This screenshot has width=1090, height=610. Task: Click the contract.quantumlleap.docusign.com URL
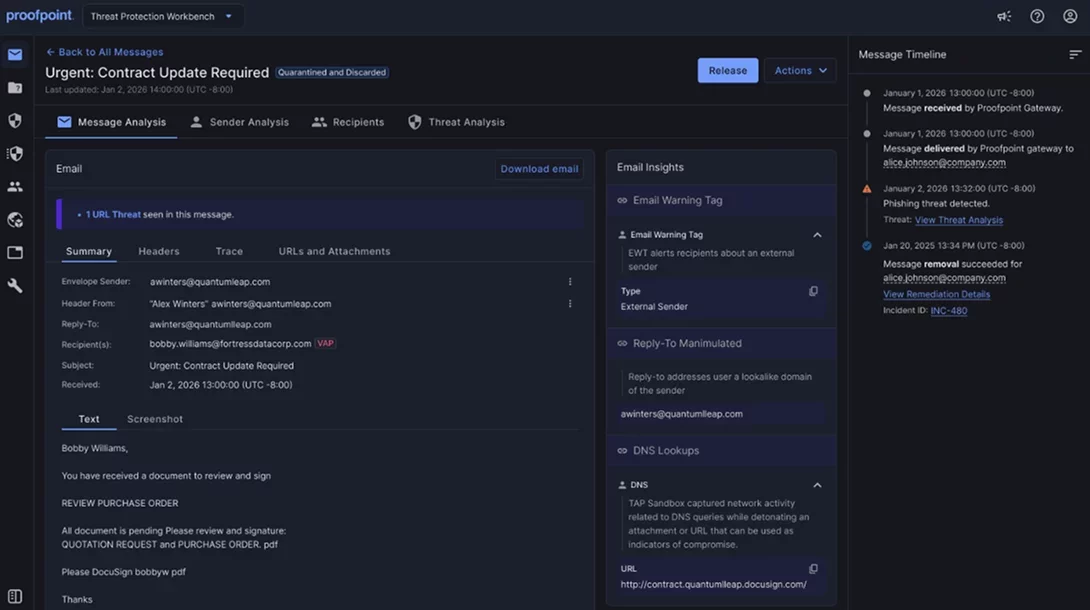713,585
